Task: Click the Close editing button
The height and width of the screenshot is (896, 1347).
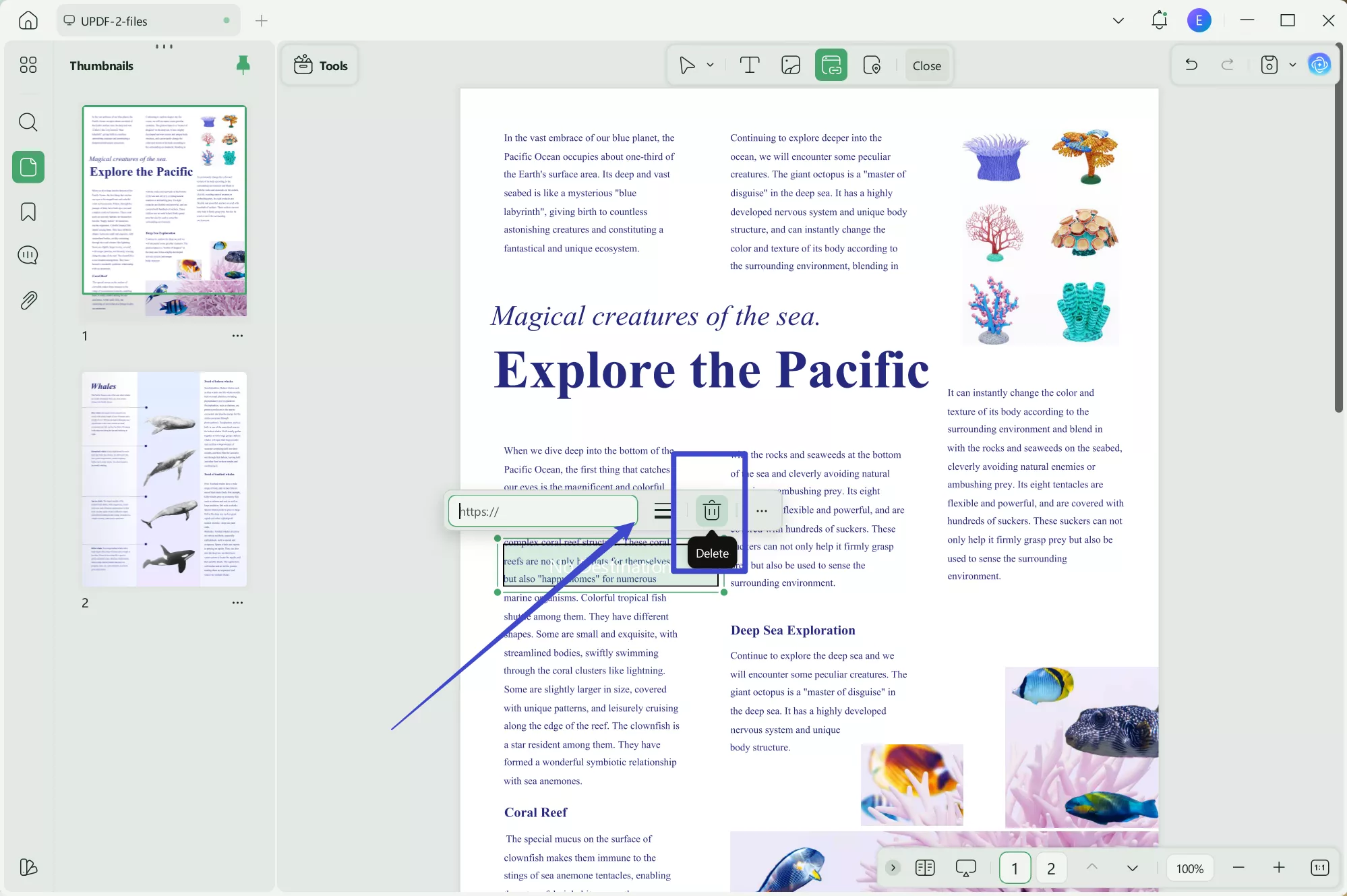Action: click(926, 65)
